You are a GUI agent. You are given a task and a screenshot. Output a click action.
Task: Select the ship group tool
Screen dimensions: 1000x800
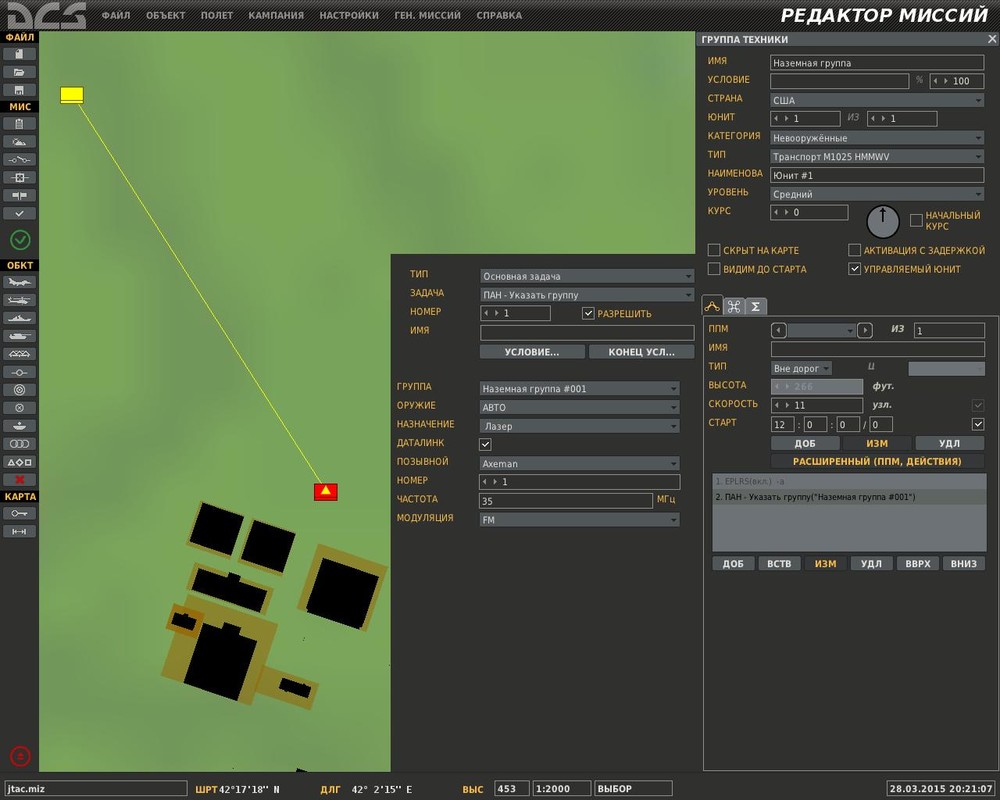[x=19, y=318]
